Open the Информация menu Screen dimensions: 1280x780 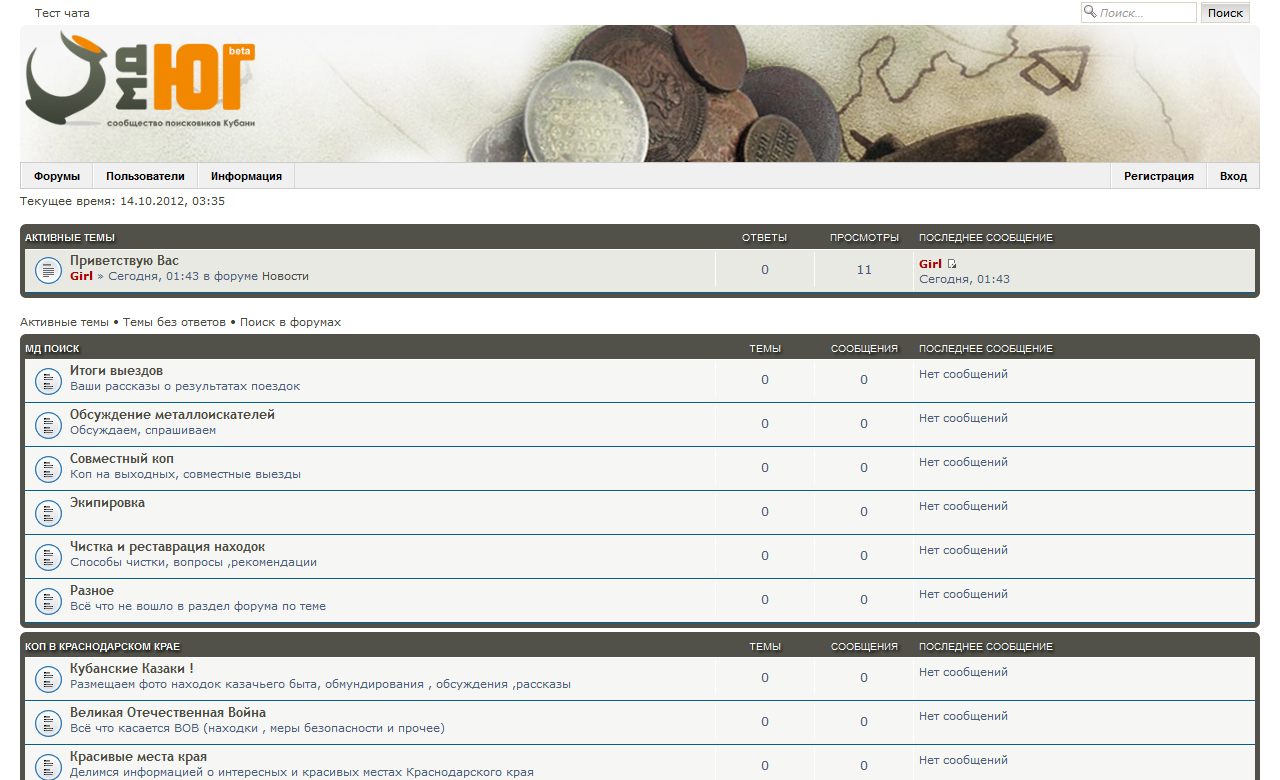coord(246,176)
